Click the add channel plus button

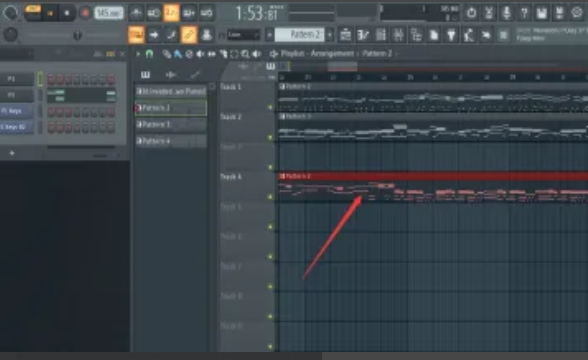[12, 153]
